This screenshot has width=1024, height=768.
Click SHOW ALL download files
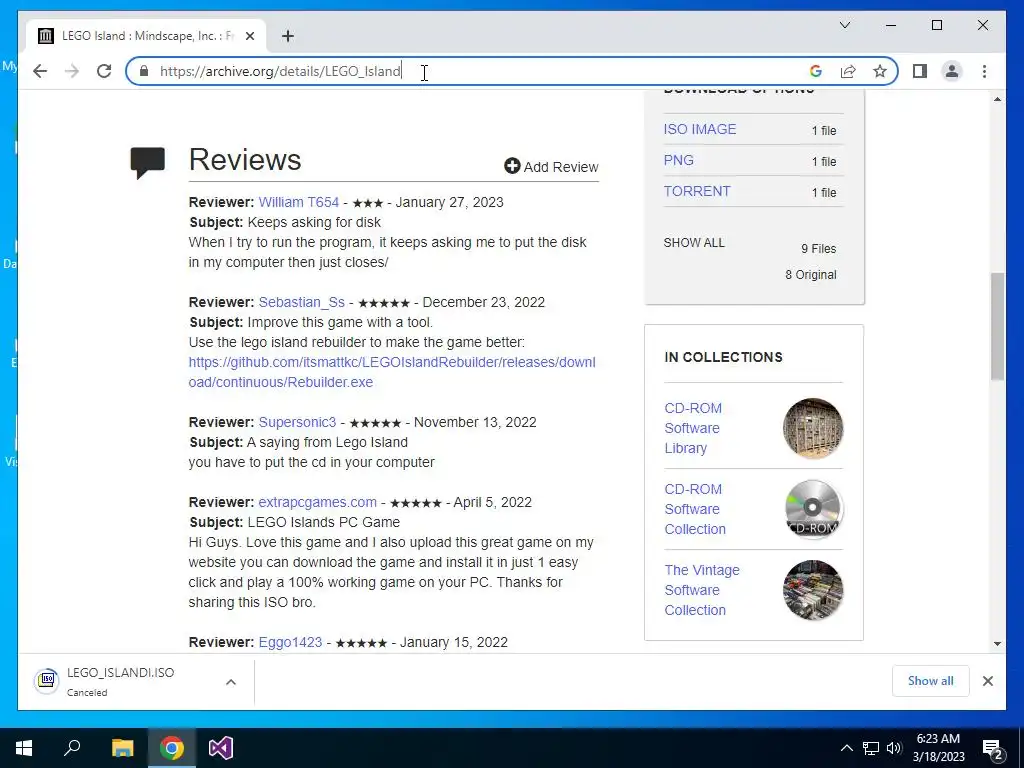tap(694, 242)
